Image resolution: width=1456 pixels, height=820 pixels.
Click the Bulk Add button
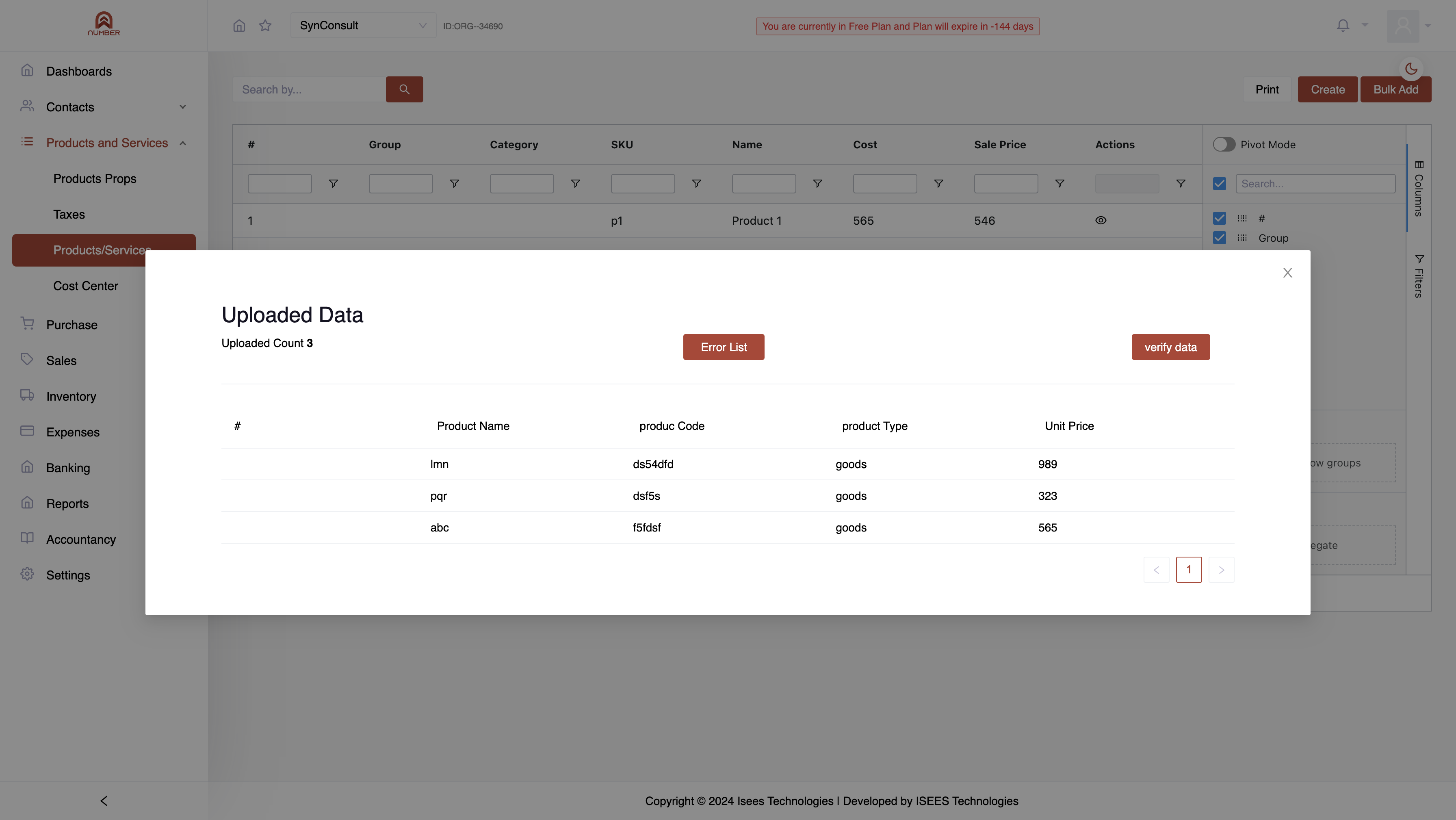(x=1395, y=89)
